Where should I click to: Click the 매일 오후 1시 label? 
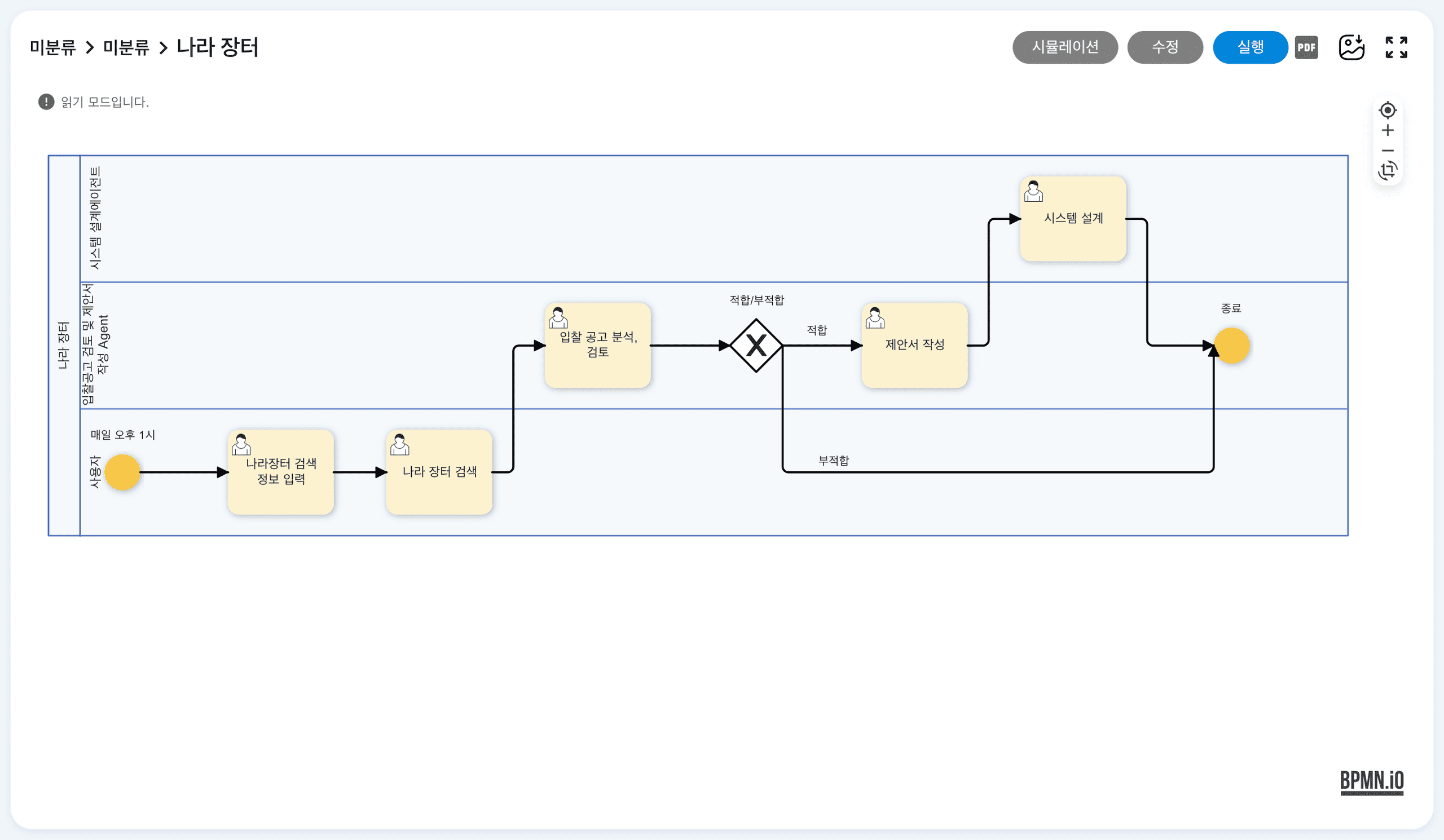coord(122,435)
